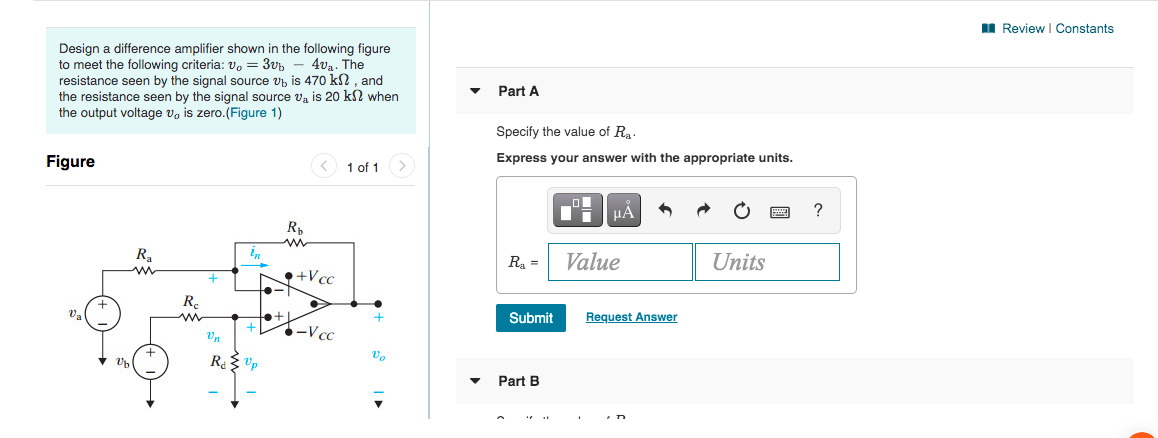
Task: Open the Constants link
Action: pos(1084,29)
